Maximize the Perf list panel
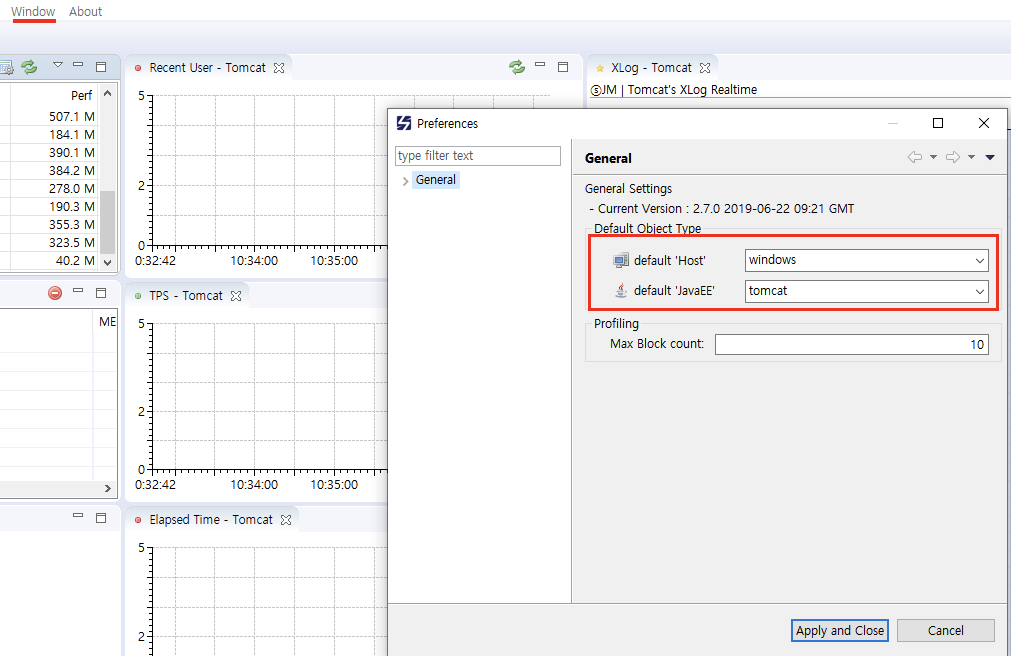This screenshot has height=656, width=1011. (101, 66)
